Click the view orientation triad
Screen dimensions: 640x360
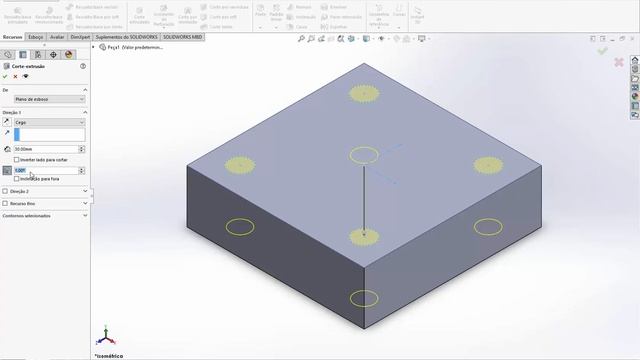coord(106,336)
